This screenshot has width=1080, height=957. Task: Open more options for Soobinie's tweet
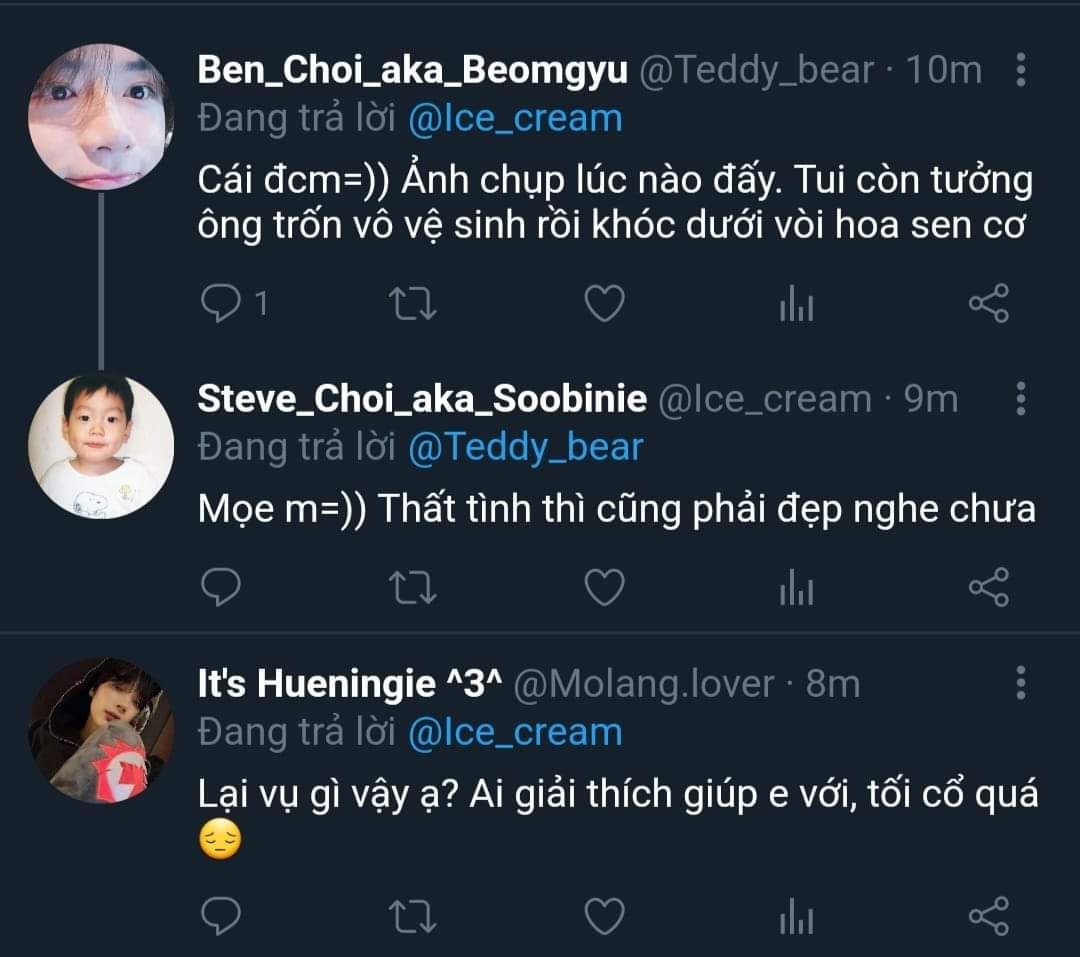[x=1020, y=398]
